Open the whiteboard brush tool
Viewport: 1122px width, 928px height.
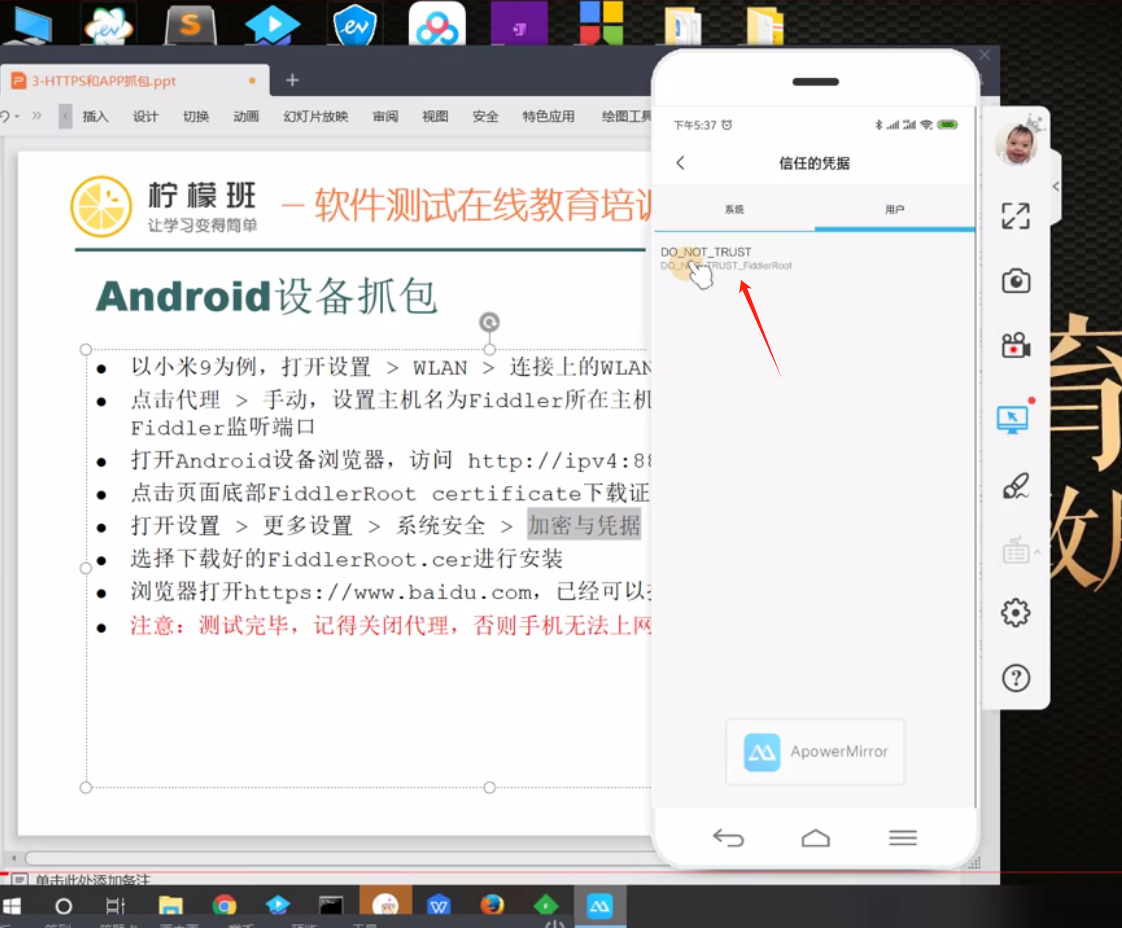point(1015,486)
